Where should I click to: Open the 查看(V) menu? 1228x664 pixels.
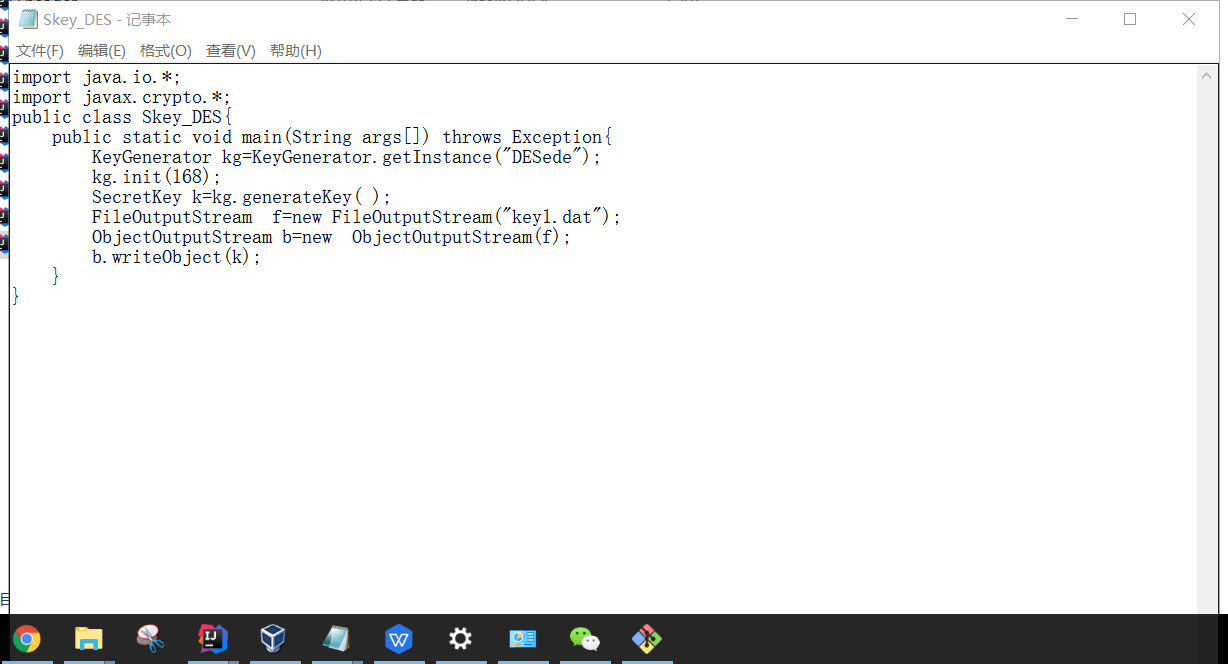[231, 51]
